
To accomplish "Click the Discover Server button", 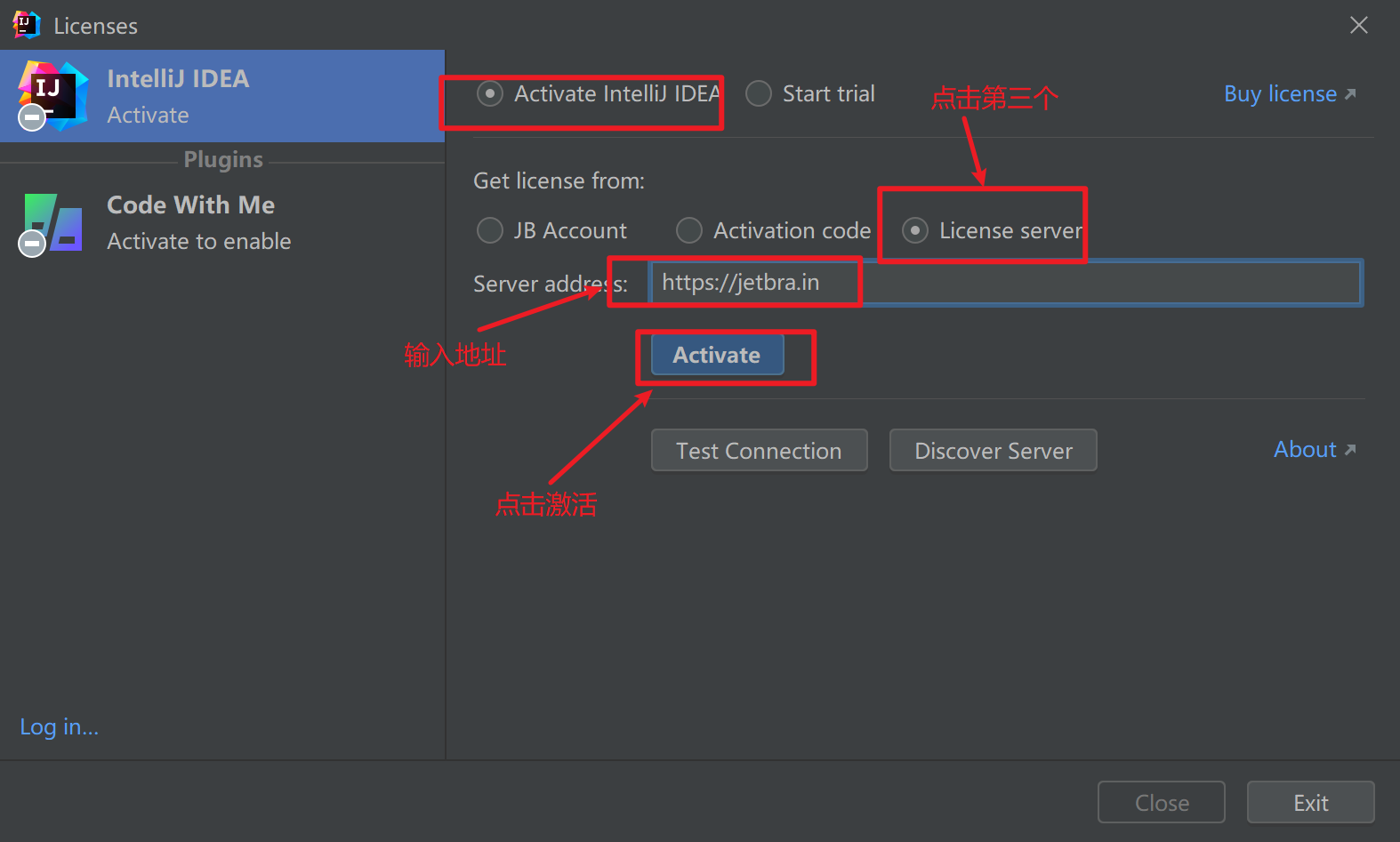I will tap(994, 451).
